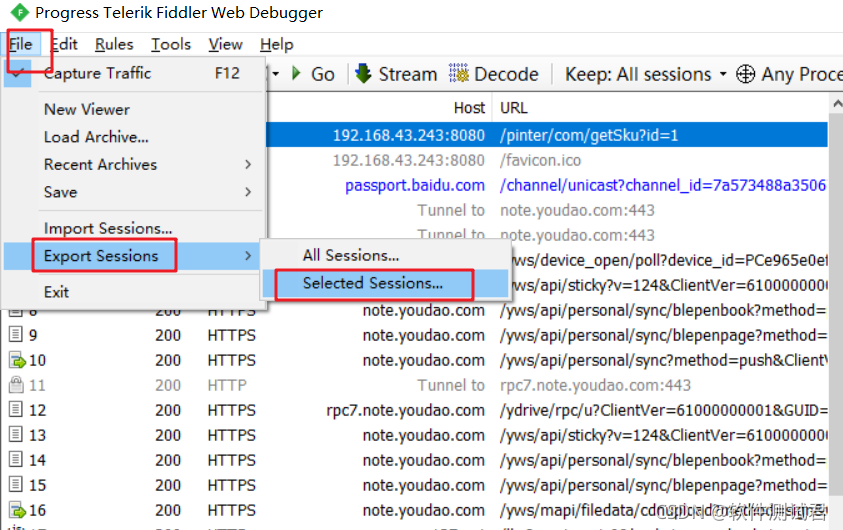Expand the Recent Archives submenu
The height and width of the screenshot is (530, 843).
(133, 164)
